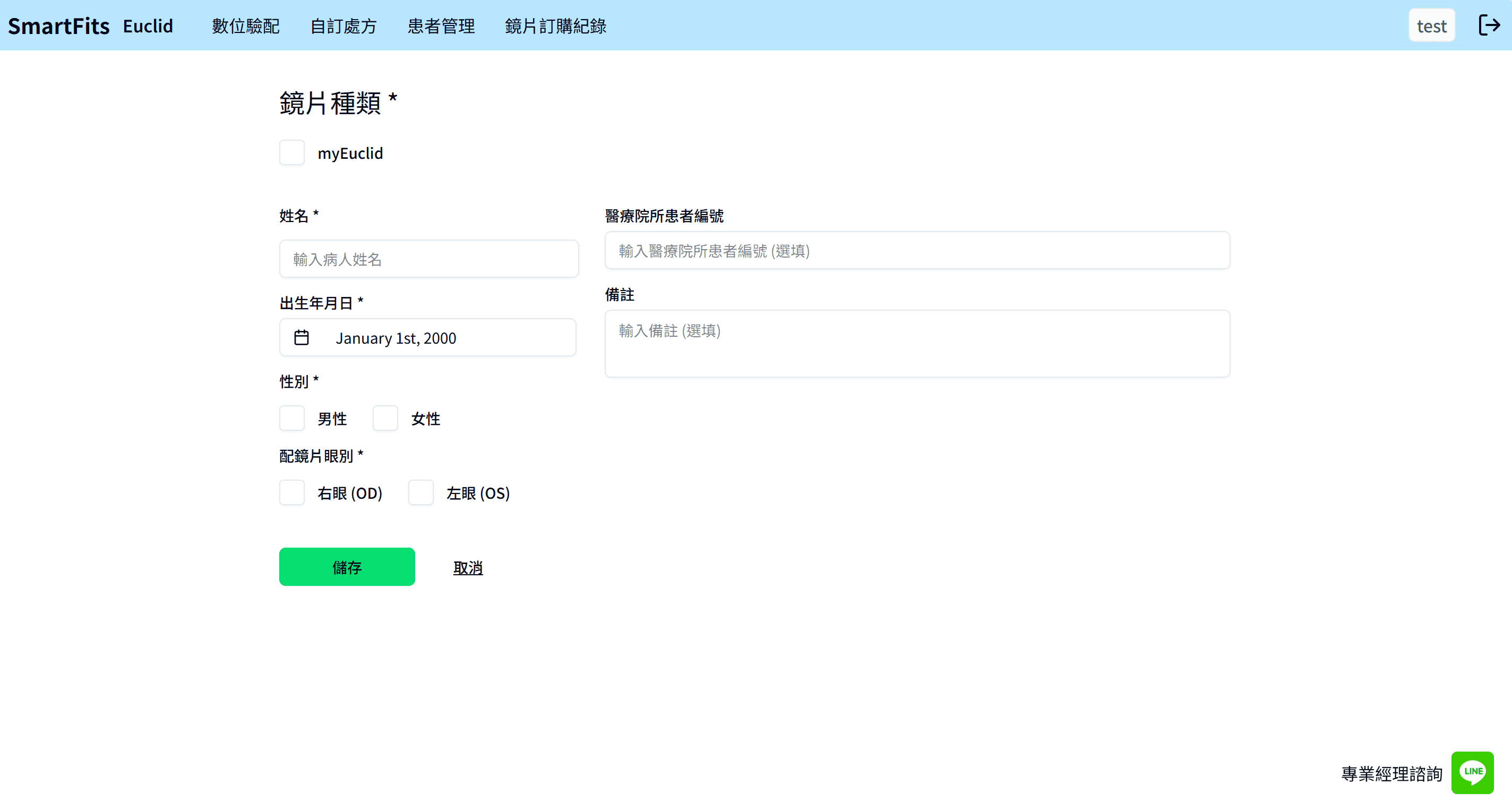Check the 女性 gender checkbox
This screenshot has width=1512, height=801.
[x=385, y=418]
